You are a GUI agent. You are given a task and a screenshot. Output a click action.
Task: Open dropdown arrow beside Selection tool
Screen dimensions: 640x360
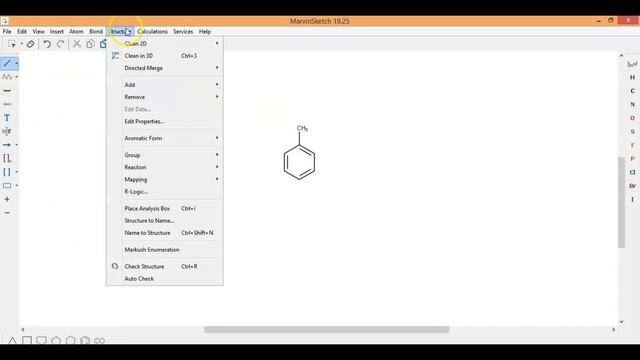coord(22,44)
